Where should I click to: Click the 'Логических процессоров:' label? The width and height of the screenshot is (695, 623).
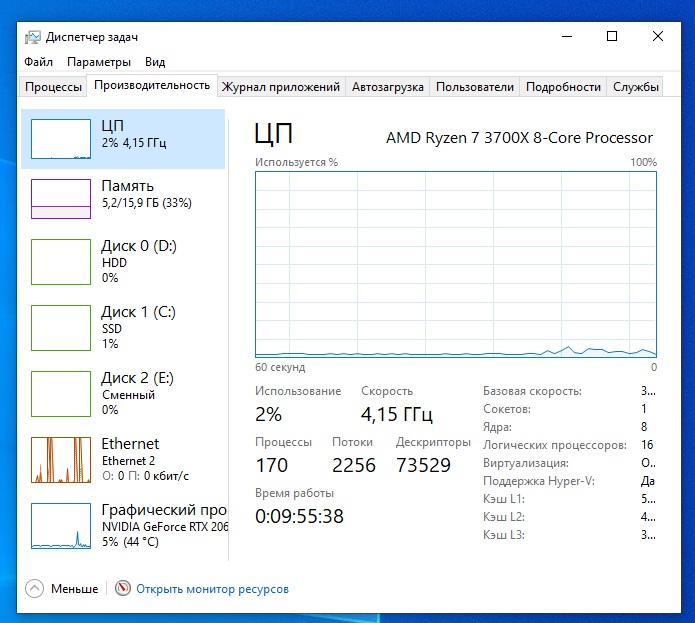coord(555,445)
